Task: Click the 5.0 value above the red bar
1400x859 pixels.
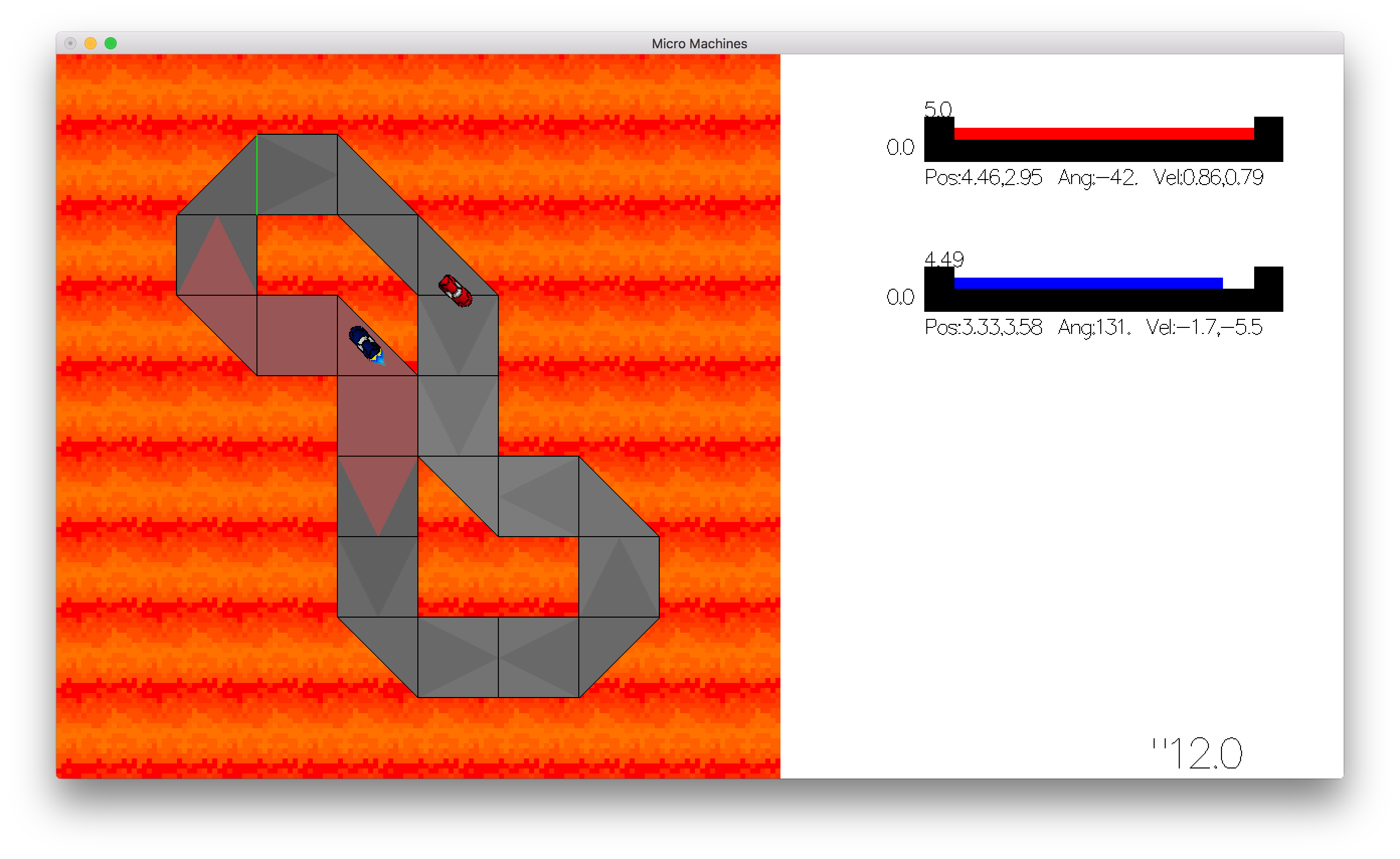Action: (x=938, y=109)
